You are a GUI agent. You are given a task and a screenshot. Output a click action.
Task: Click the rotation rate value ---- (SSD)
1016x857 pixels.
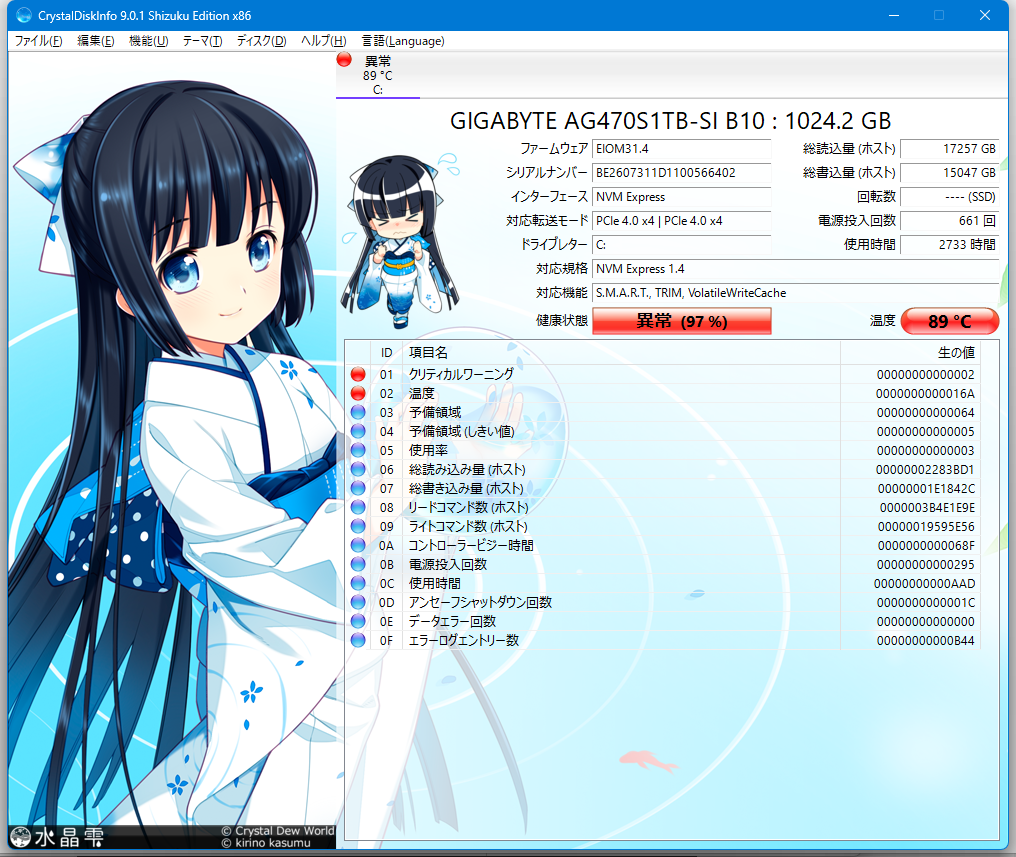pos(950,197)
